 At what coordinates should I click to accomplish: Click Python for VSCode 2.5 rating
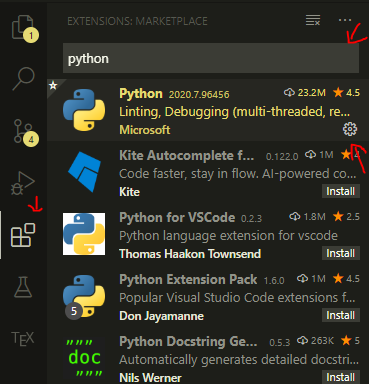pos(347,217)
